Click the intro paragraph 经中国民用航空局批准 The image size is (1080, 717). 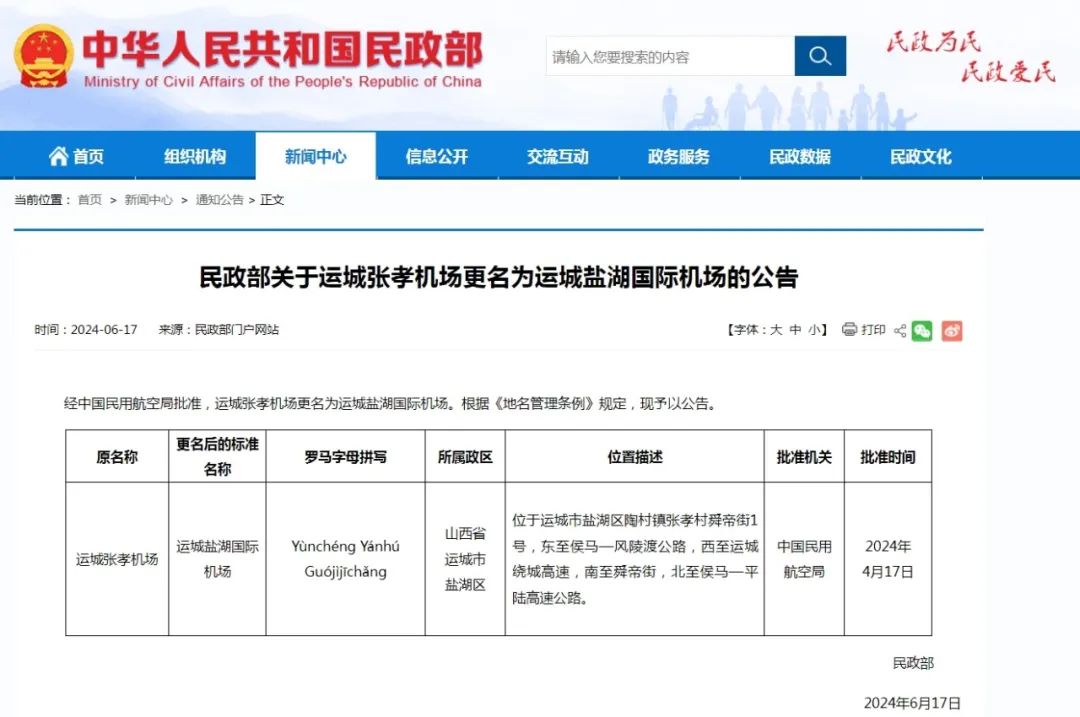click(x=391, y=404)
